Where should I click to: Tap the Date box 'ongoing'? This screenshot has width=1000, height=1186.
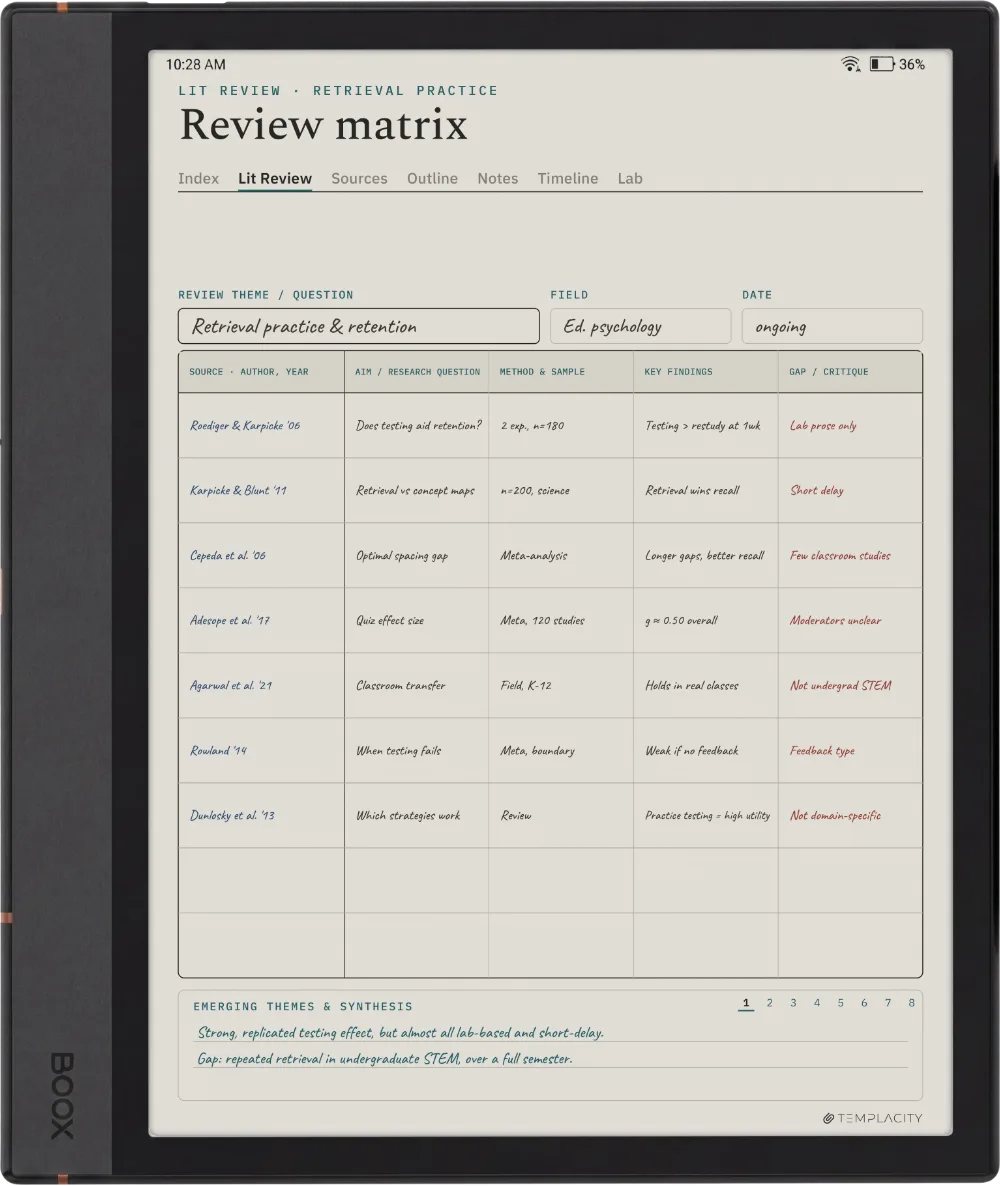832,326
